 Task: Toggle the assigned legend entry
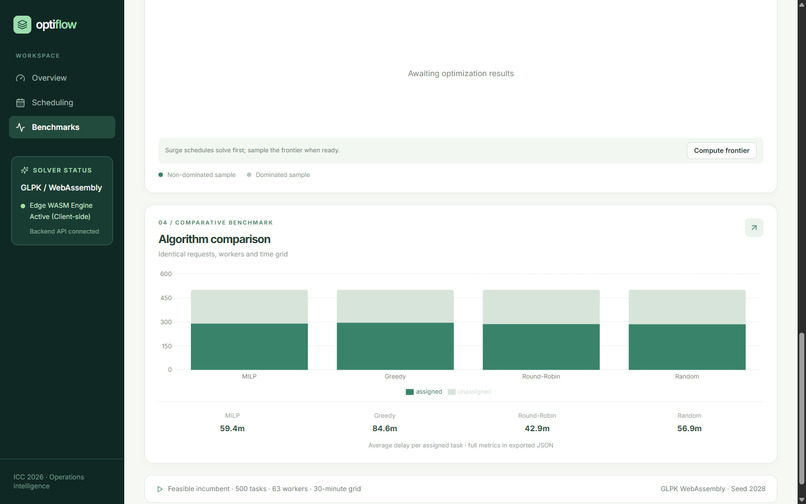click(x=424, y=392)
